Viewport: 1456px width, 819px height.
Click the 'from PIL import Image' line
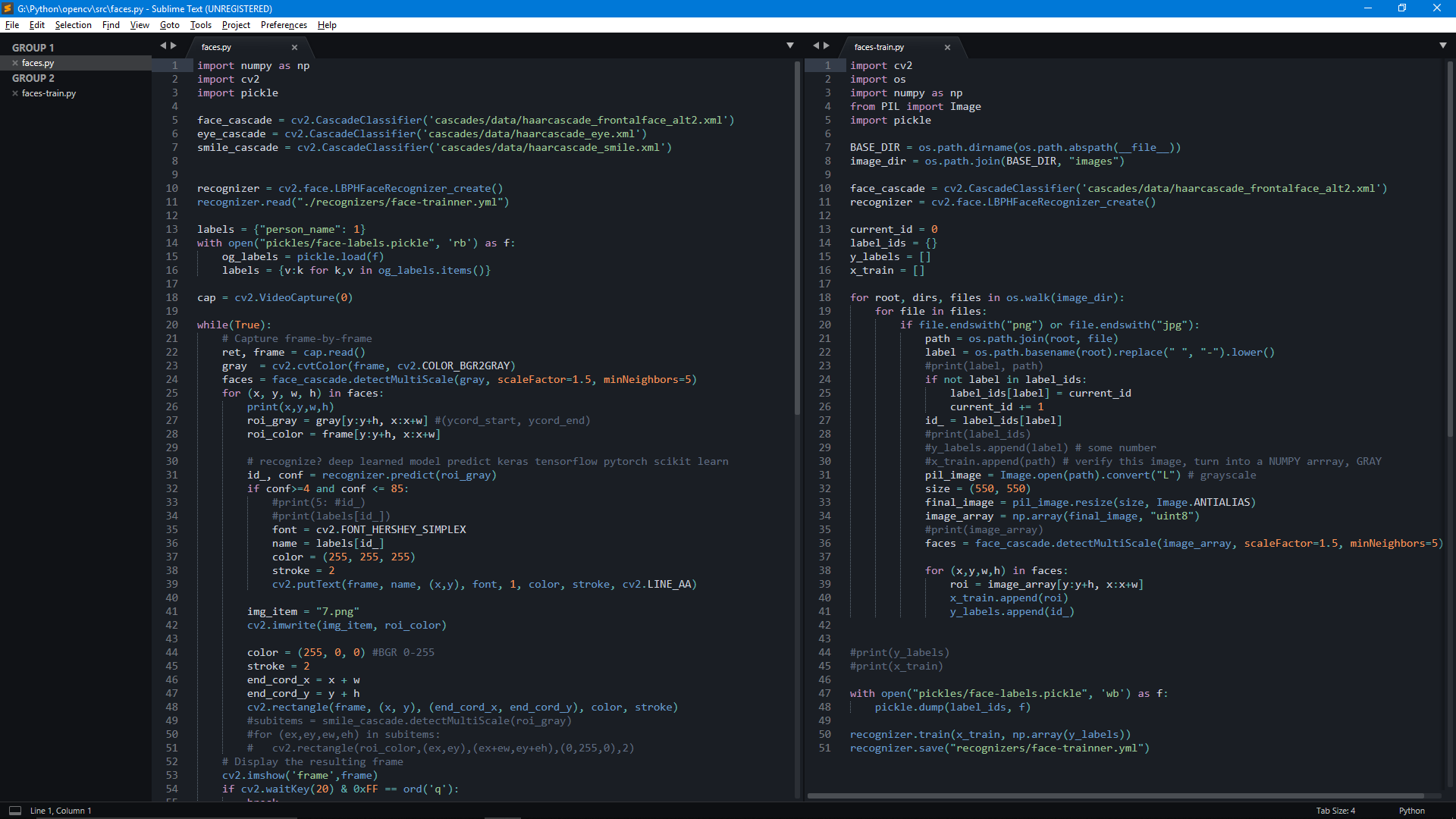(x=915, y=106)
